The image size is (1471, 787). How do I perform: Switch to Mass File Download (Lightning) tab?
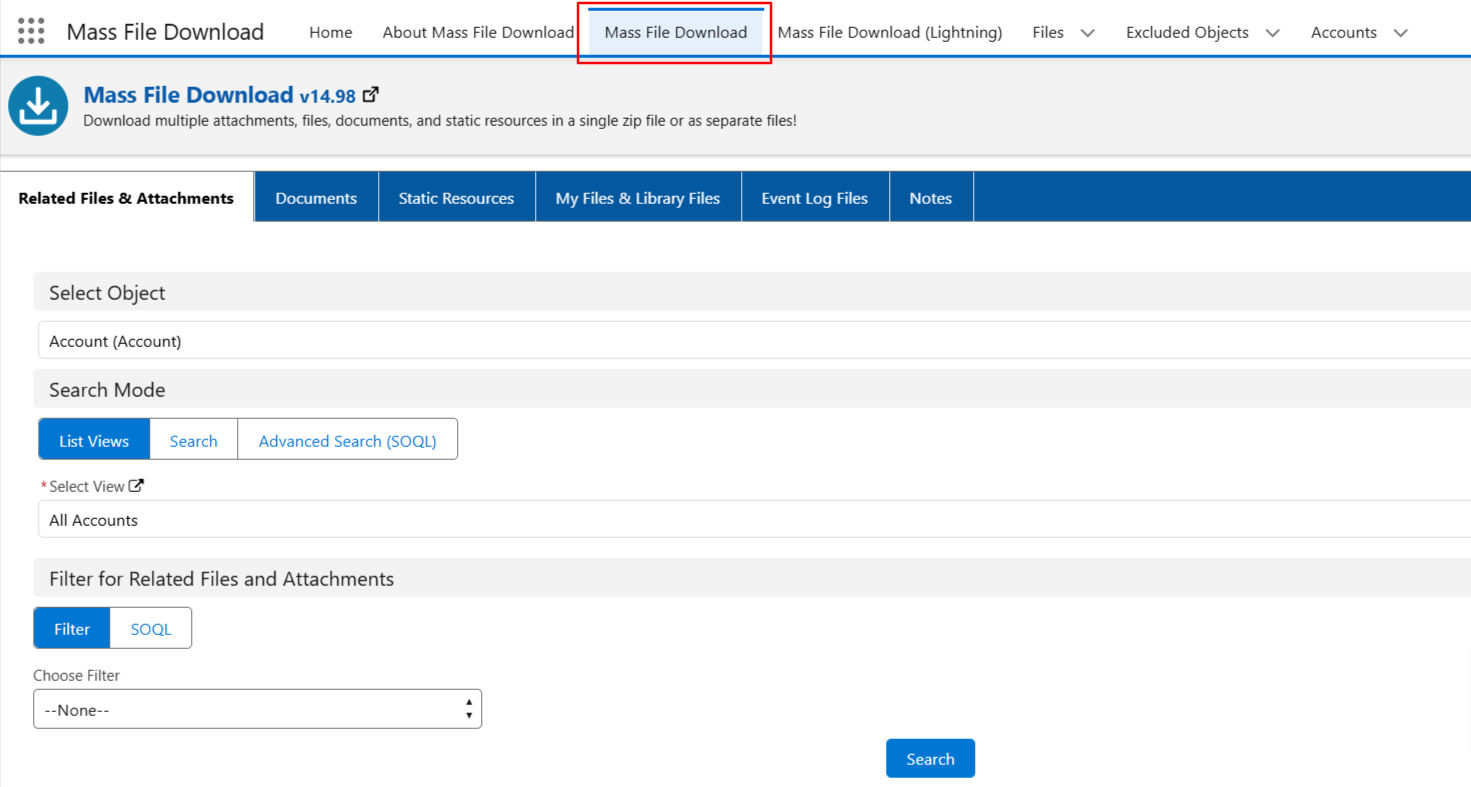890,32
